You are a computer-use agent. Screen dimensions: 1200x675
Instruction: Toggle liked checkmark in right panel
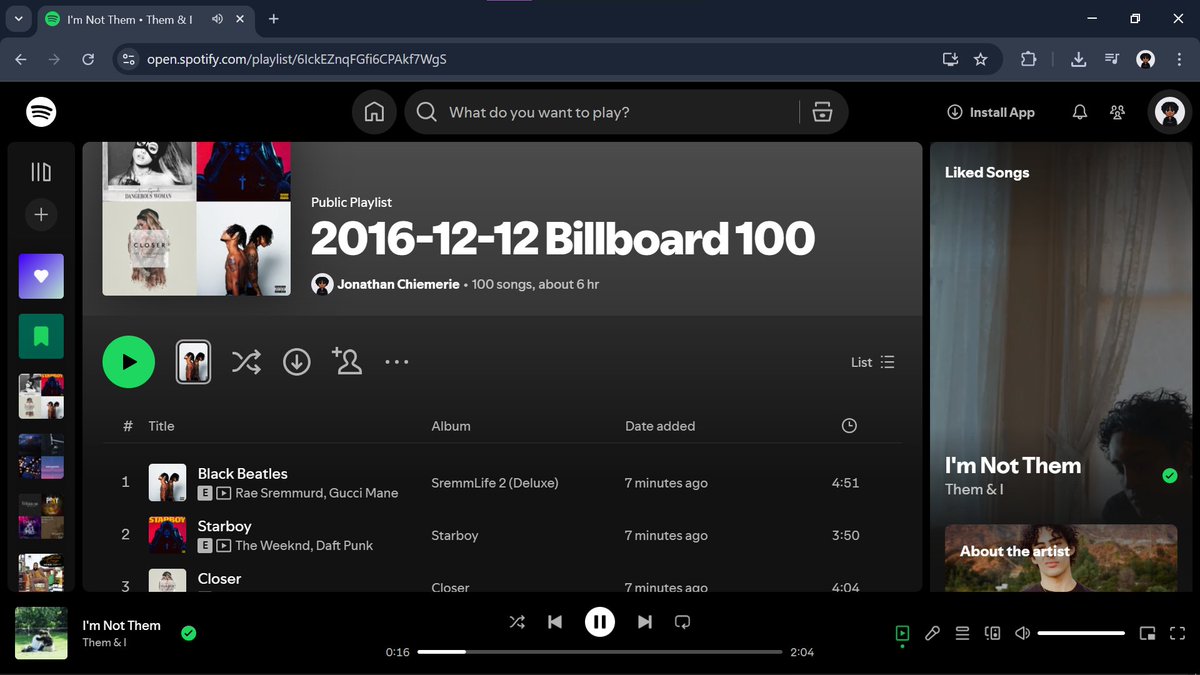coord(1170,476)
